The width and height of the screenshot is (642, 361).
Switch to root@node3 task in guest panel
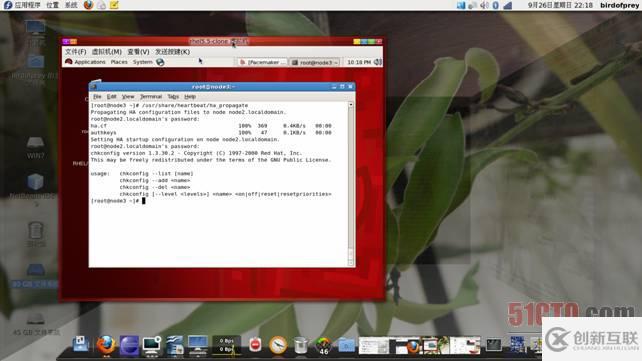pos(314,62)
